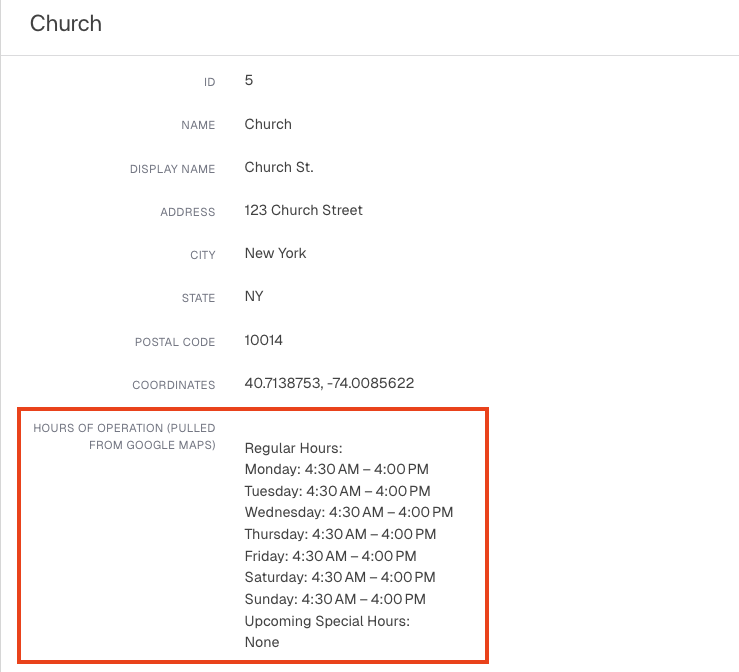Viewport: 739px width, 672px height.
Task: Click the Upcoming Special Hours text
Action: 327,621
